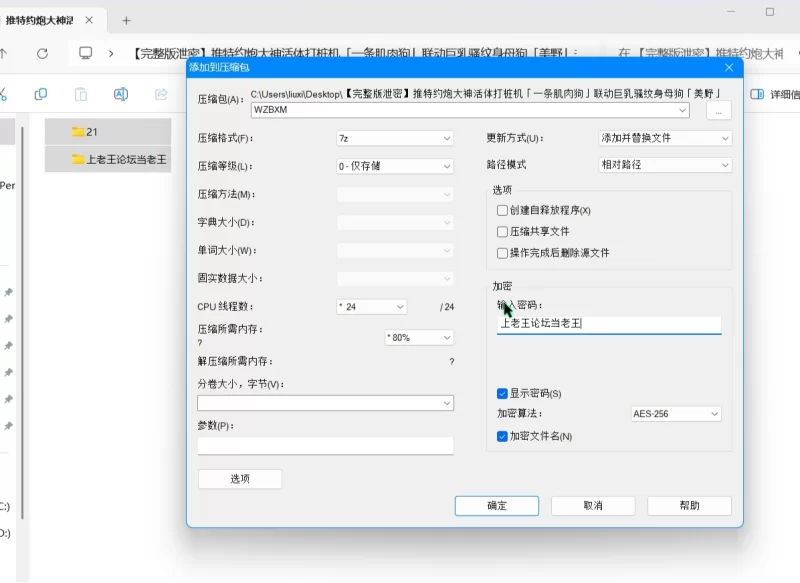Open the 压缩所需内存 80% dropdown

point(419,337)
